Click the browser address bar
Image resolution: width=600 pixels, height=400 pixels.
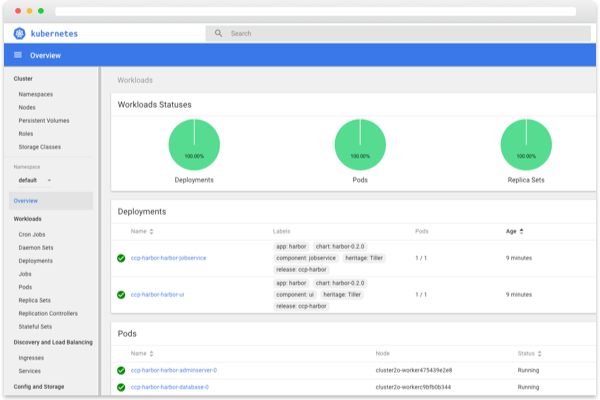click(315, 11)
